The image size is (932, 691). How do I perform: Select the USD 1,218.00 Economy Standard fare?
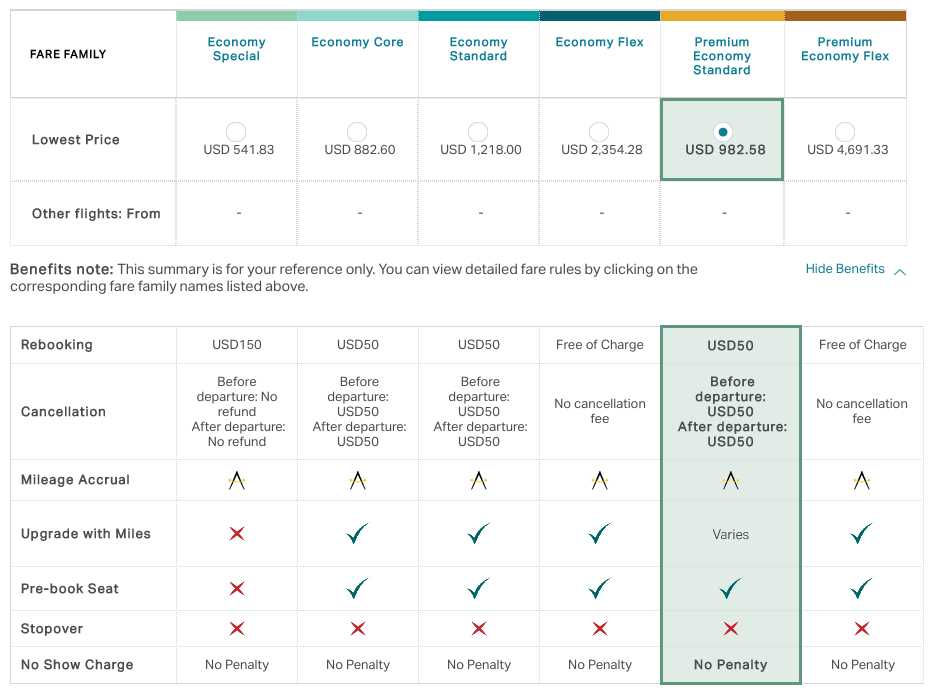coord(478,132)
